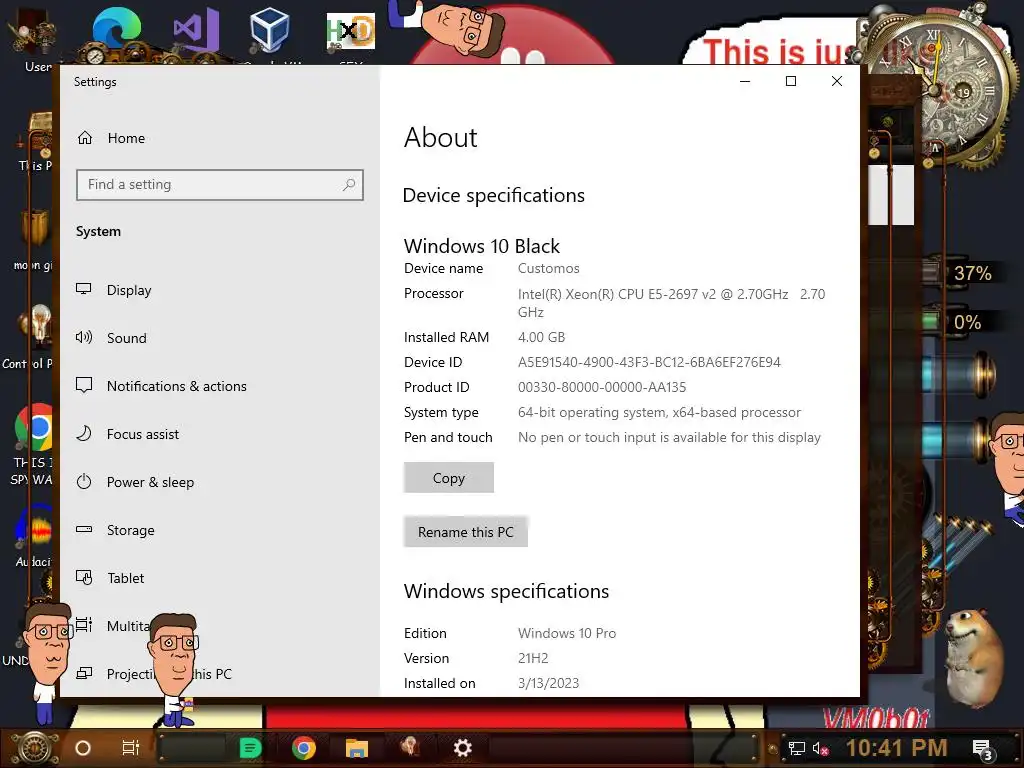This screenshot has height=768, width=1024.
Task: Open Focus assist settings
Action: tap(142, 434)
